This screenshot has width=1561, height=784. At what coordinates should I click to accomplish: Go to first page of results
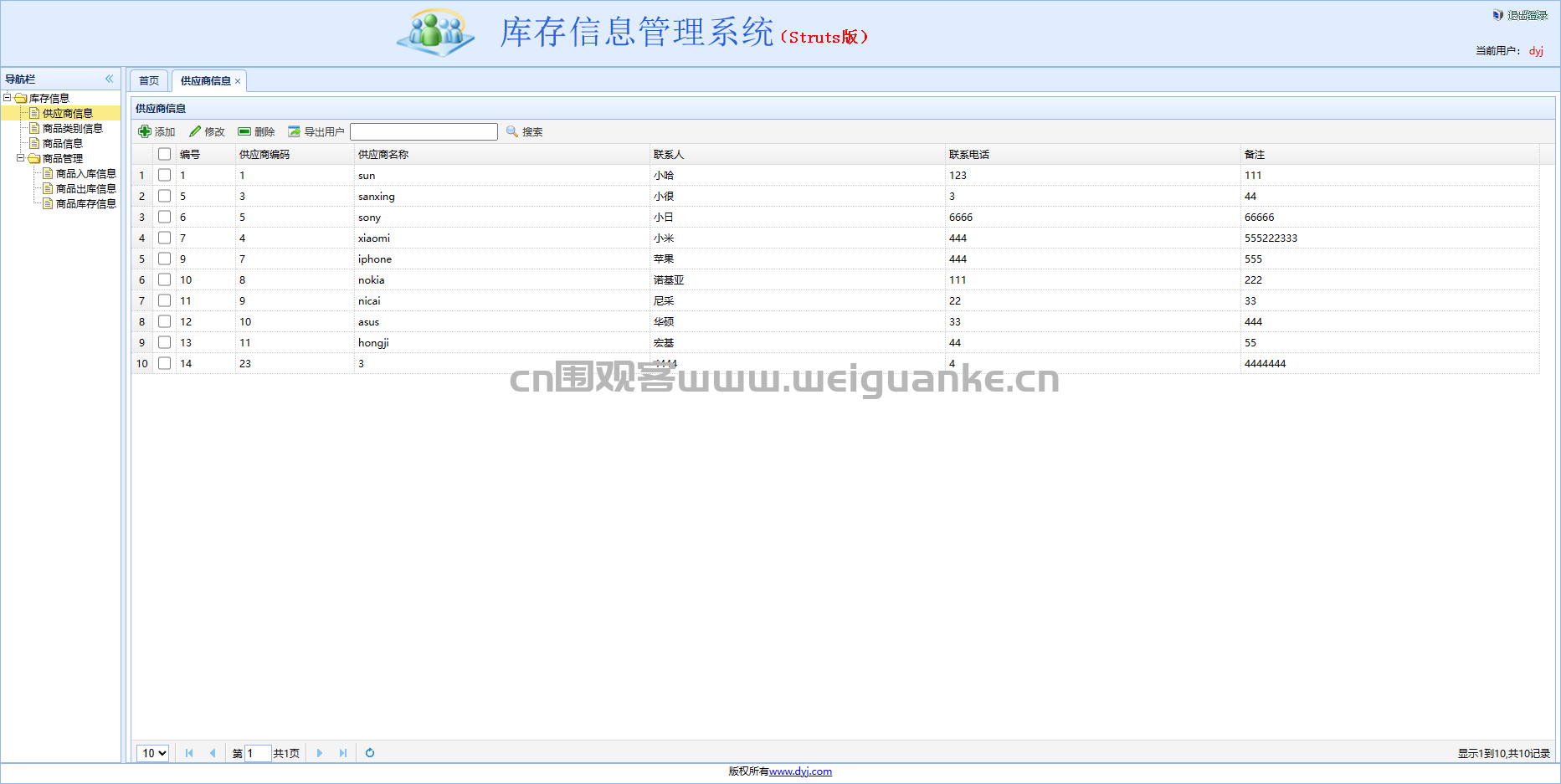coord(189,753)
